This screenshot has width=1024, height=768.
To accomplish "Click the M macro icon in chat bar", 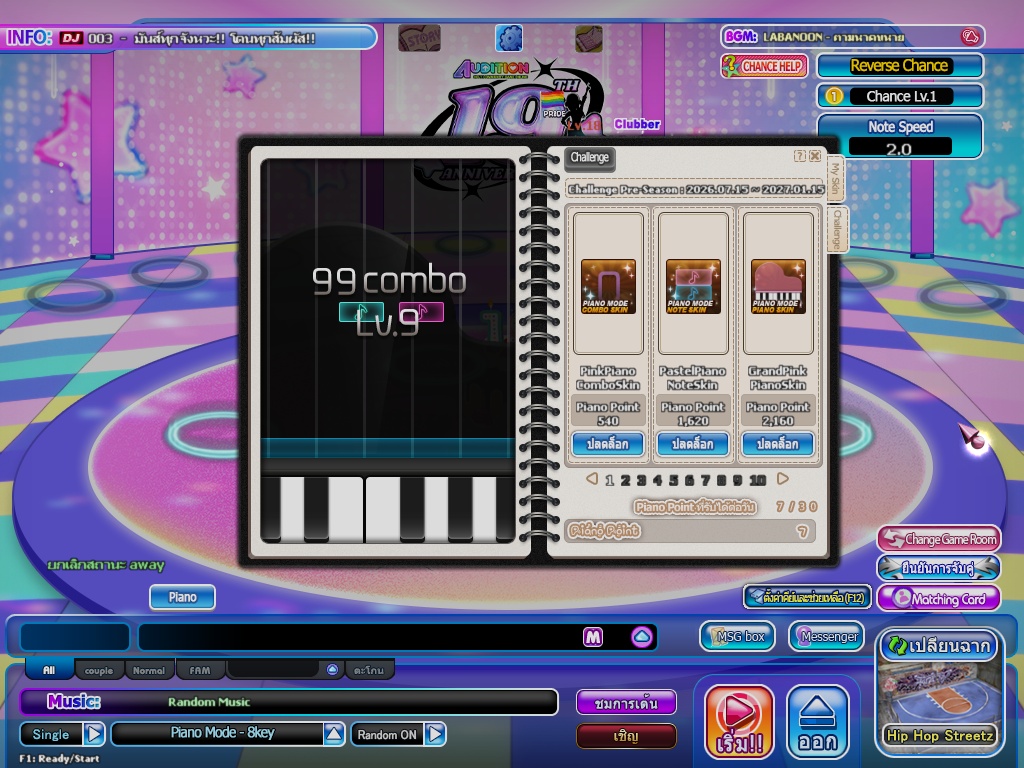I will click(593, 637).
